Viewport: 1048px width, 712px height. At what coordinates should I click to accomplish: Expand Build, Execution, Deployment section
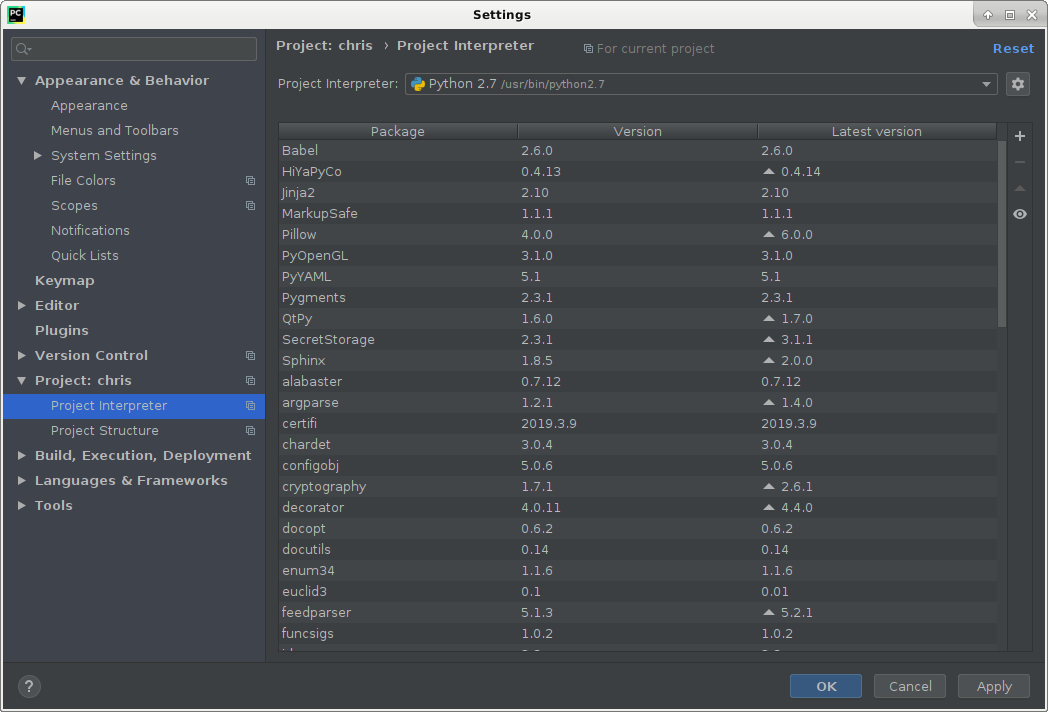click(x=21, y=455)
